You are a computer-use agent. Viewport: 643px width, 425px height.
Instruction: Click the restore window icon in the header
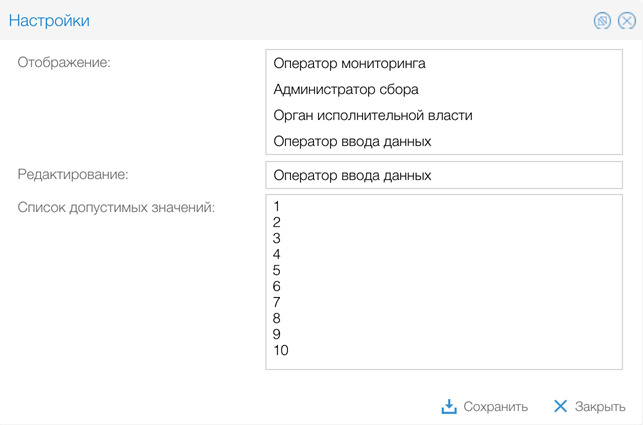tap(602, 21)
